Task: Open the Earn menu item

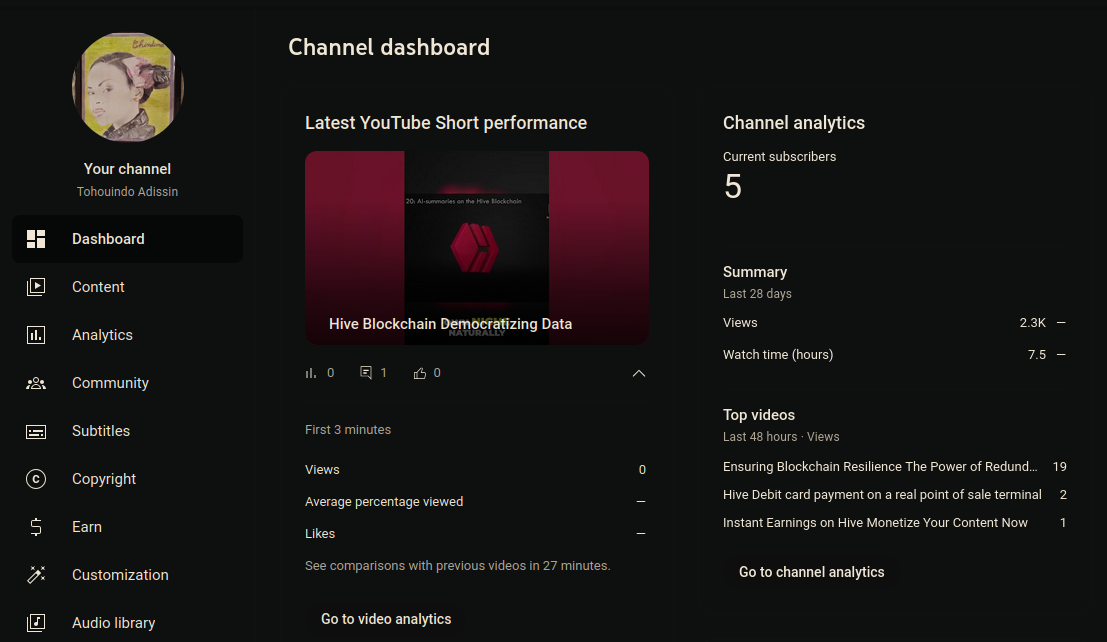Action: tap(127, 527)
